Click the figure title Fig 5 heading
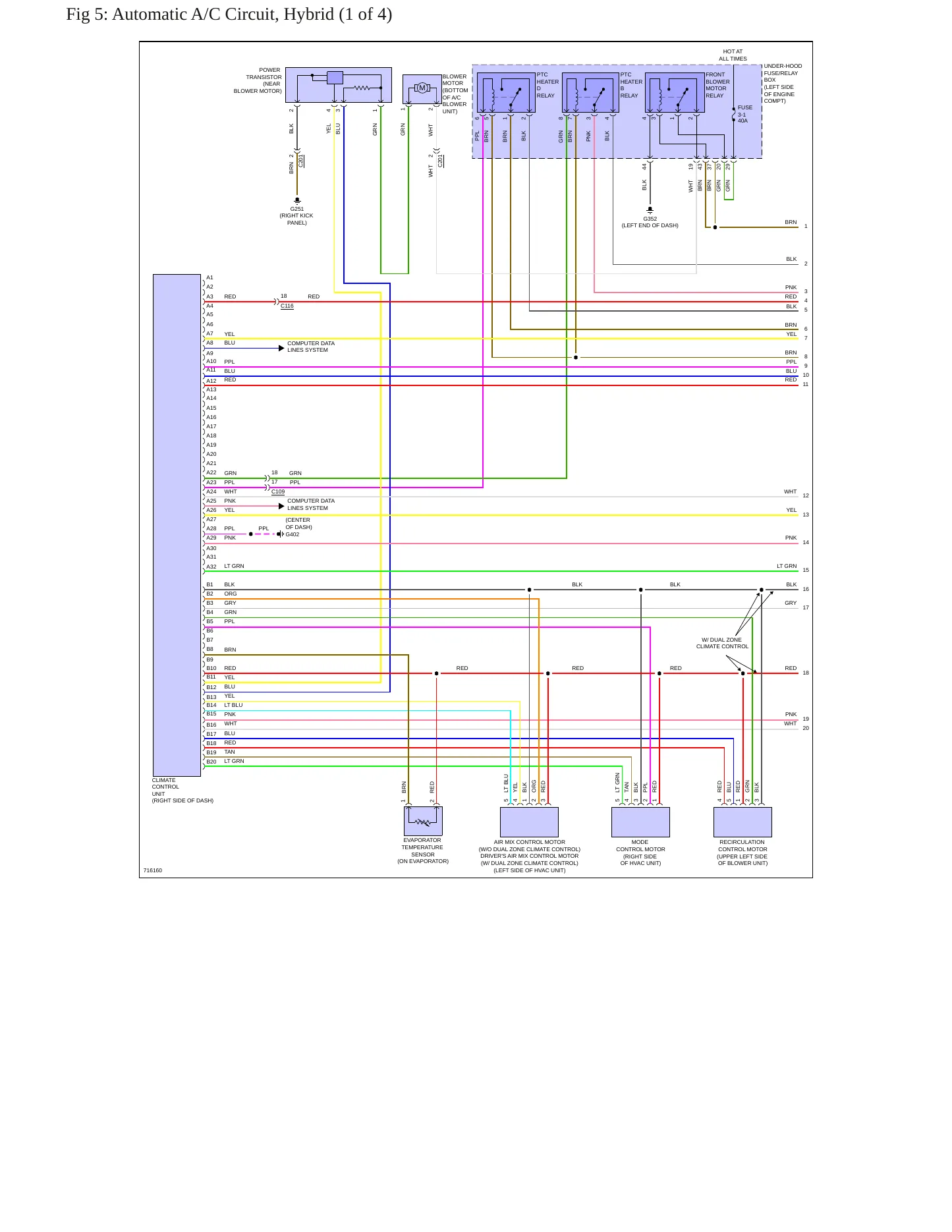This screenshot has width=952, height=1232. pyautogui.click(x=229, y=14)
